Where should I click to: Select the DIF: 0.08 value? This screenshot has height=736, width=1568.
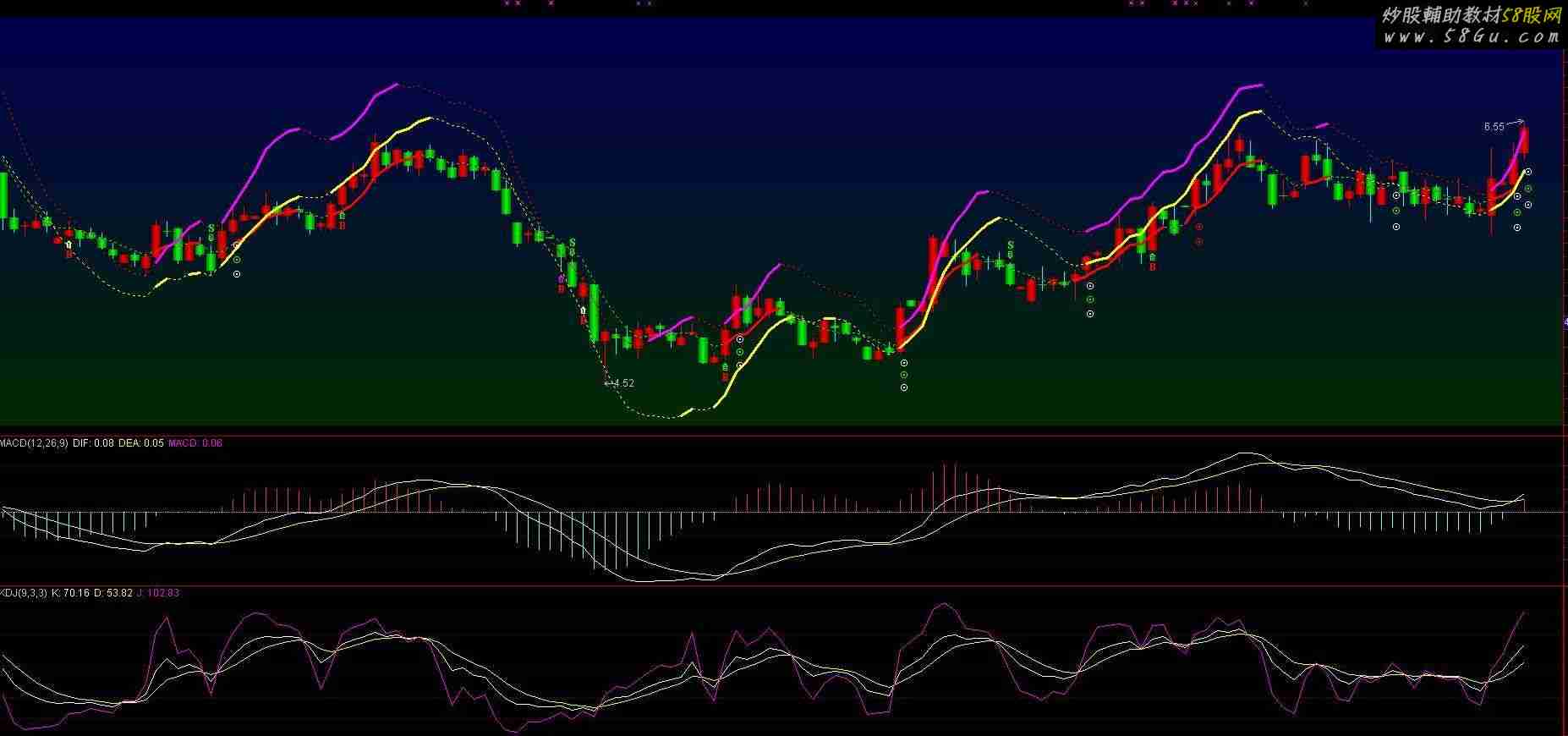(94, 442)
